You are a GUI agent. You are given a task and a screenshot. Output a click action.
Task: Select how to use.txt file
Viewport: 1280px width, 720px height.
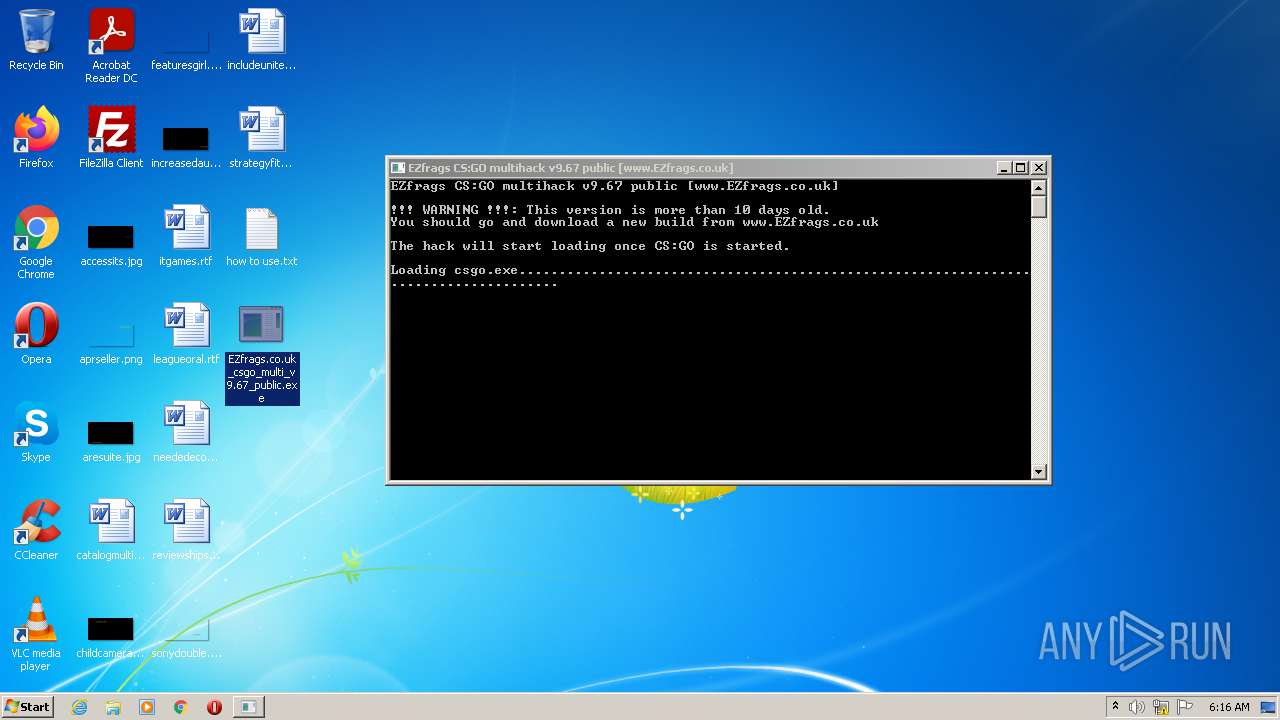[x=261, y=236]
